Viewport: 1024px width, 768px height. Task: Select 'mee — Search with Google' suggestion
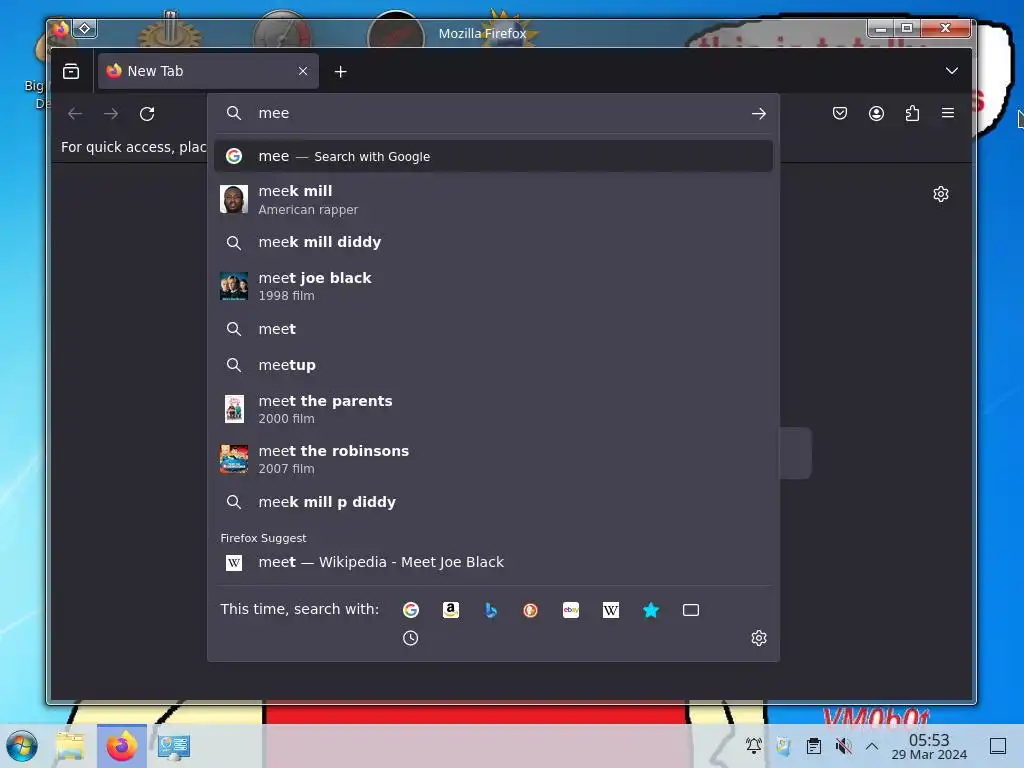pos(493,156)
